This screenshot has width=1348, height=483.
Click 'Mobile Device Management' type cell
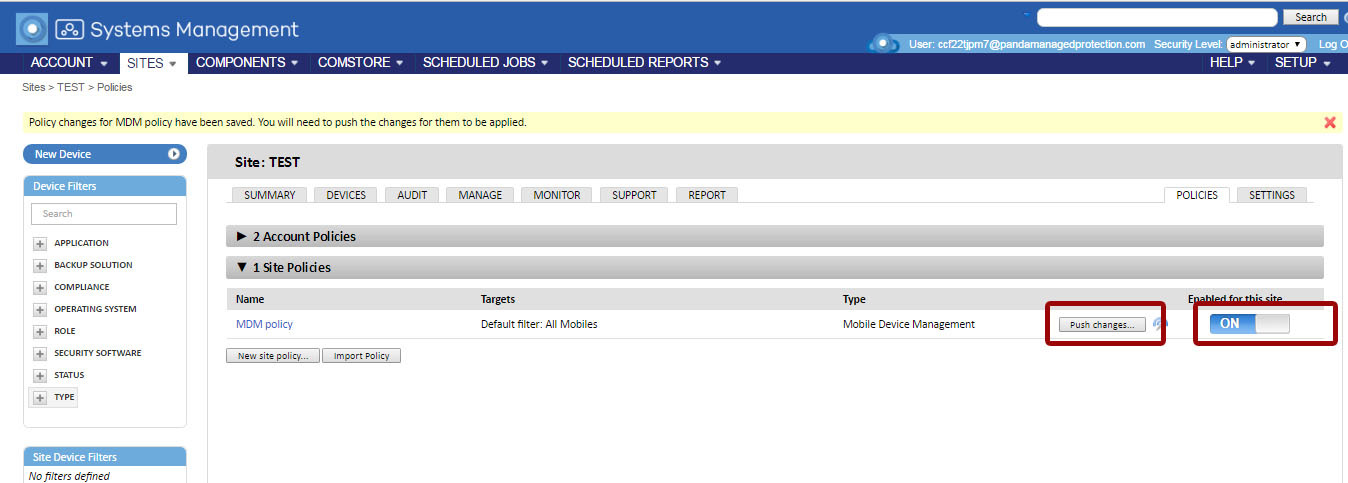click(x=909, y=324)
